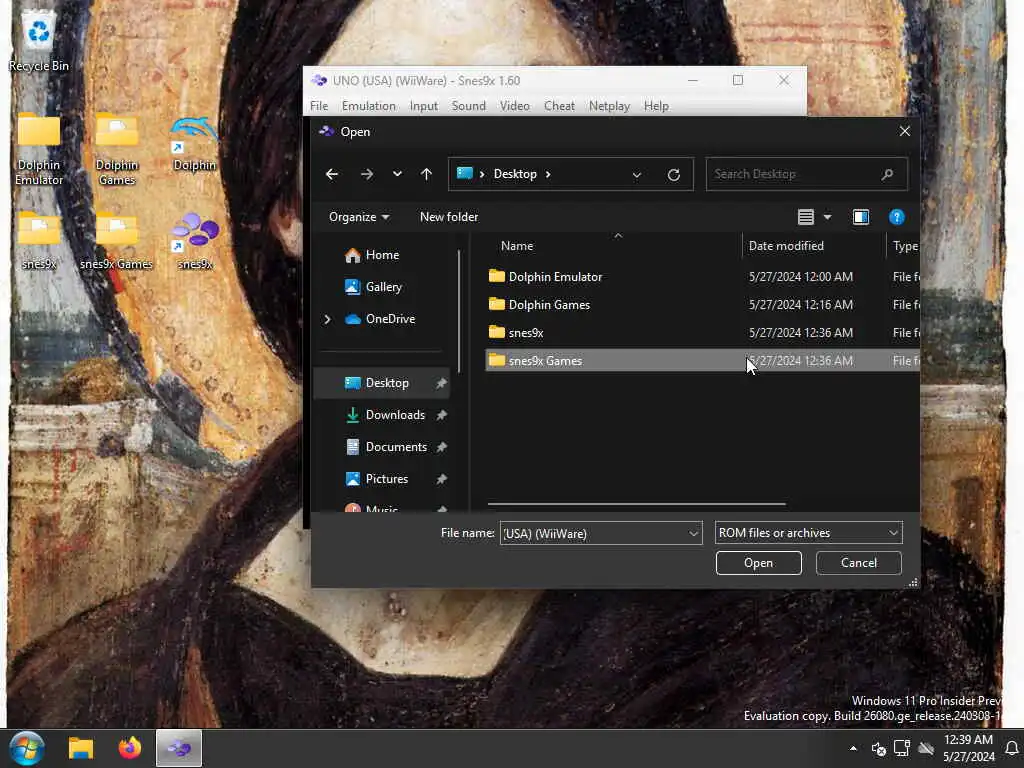The width and height of the screenshot is (1024, 768).
Task: Click the File name text field
Action: point(593,534)
